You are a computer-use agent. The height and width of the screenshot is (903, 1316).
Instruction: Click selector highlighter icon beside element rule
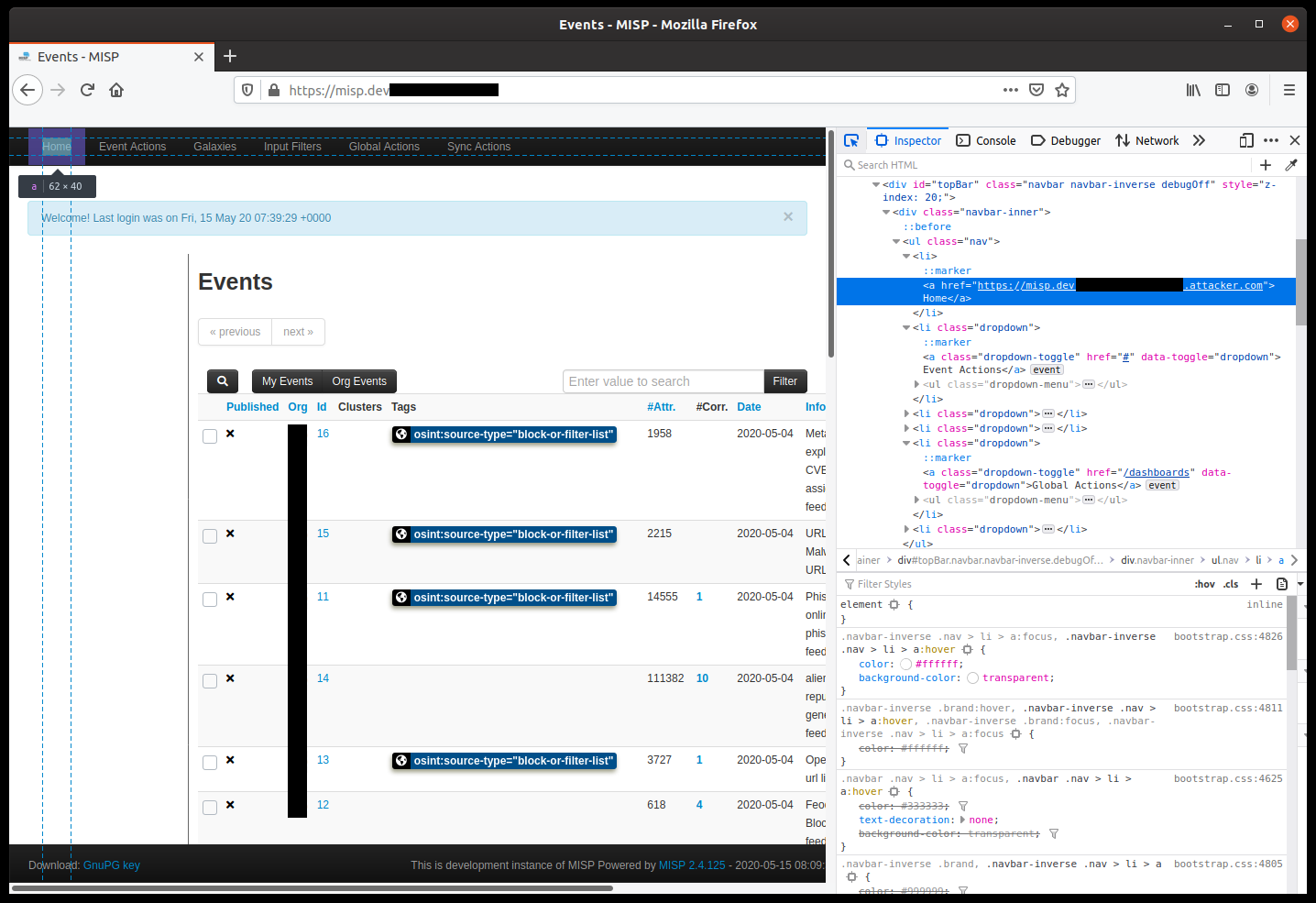click(x=894, y=605)
